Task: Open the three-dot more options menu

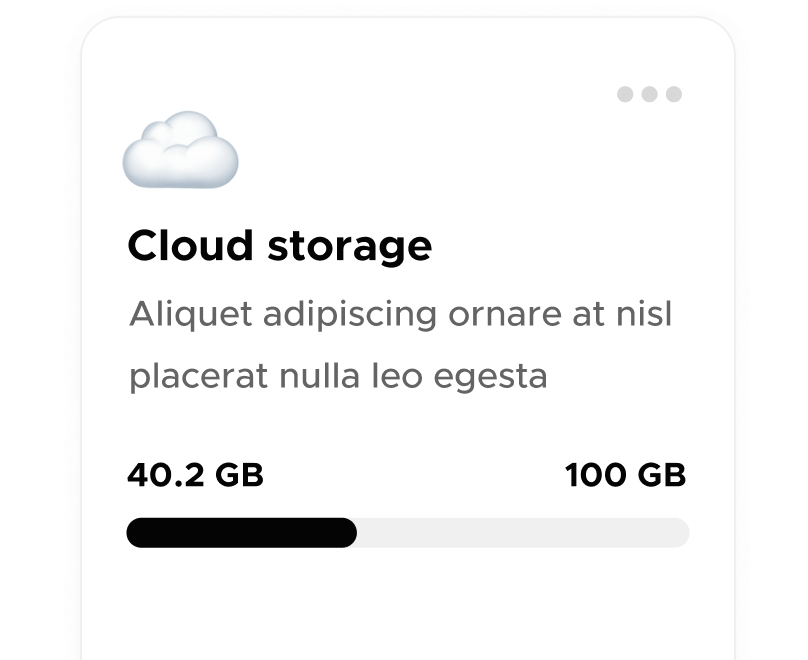Action: pos(649,94)
